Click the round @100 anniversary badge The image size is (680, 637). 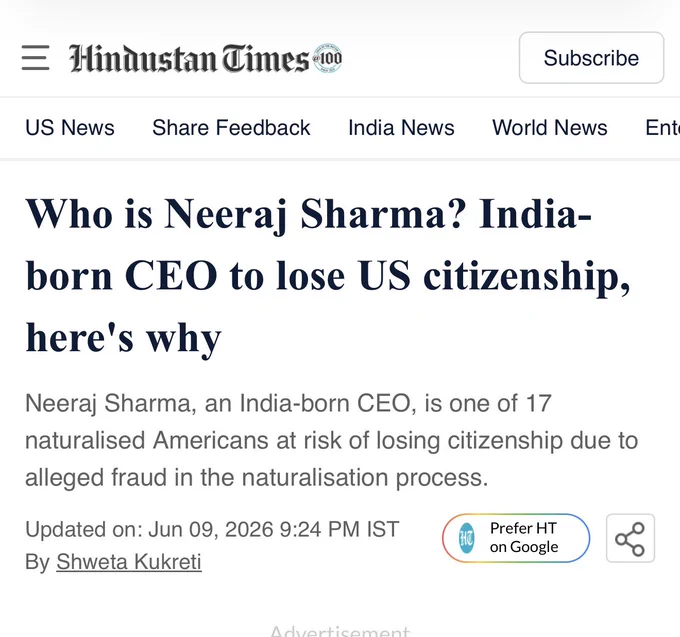327,58
